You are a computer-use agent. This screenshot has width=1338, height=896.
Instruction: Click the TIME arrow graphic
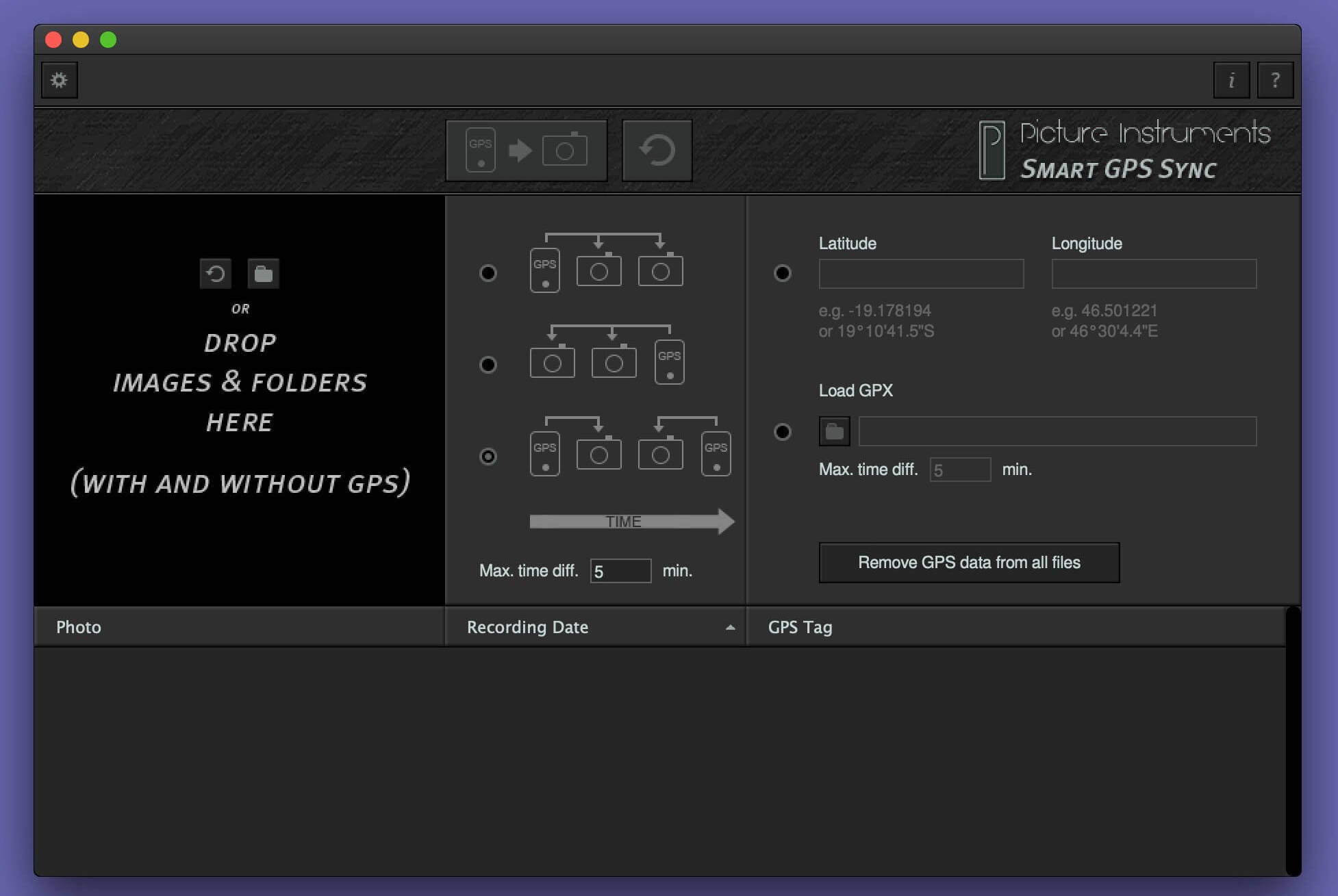[632, 522]
